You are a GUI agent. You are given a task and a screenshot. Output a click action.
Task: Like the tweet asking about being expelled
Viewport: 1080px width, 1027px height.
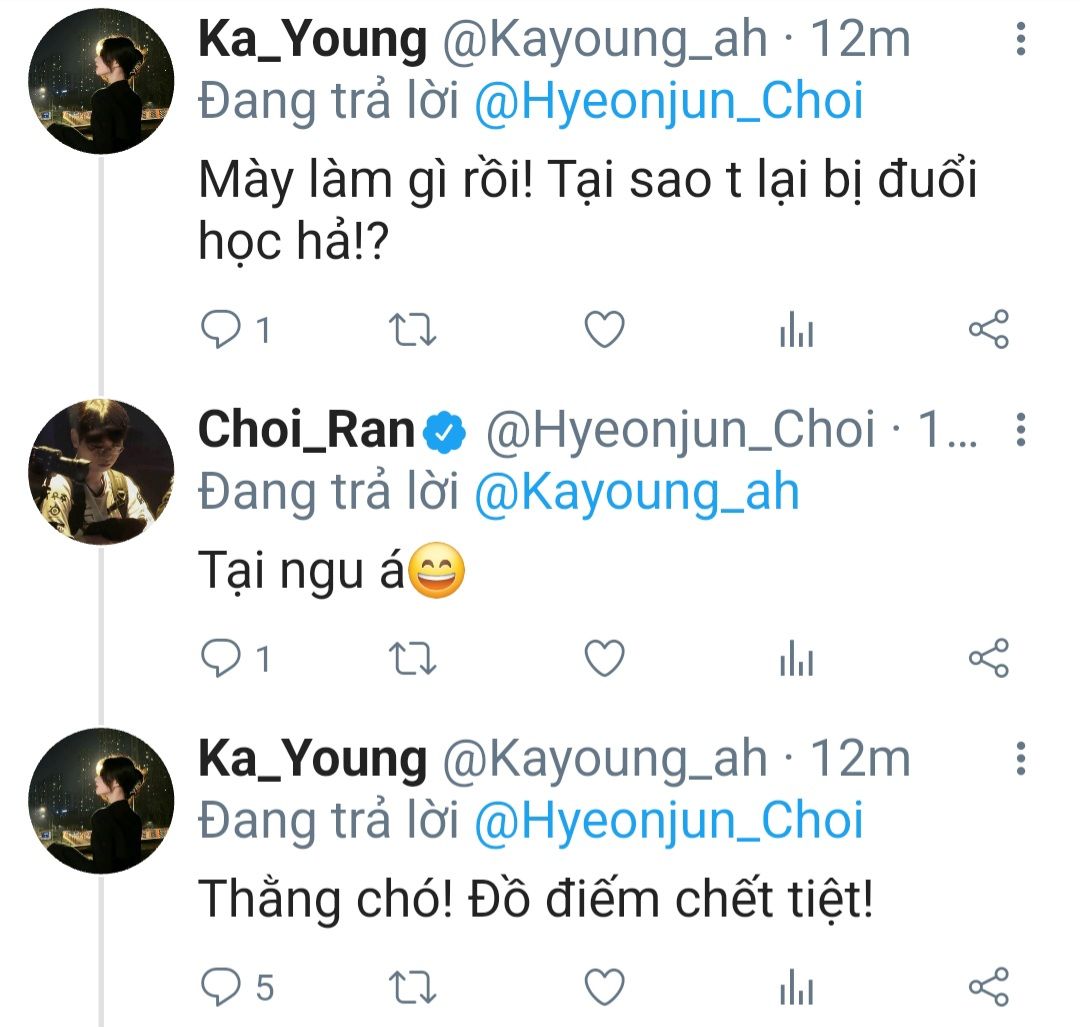pyautogui.click(x=604, y=330)
